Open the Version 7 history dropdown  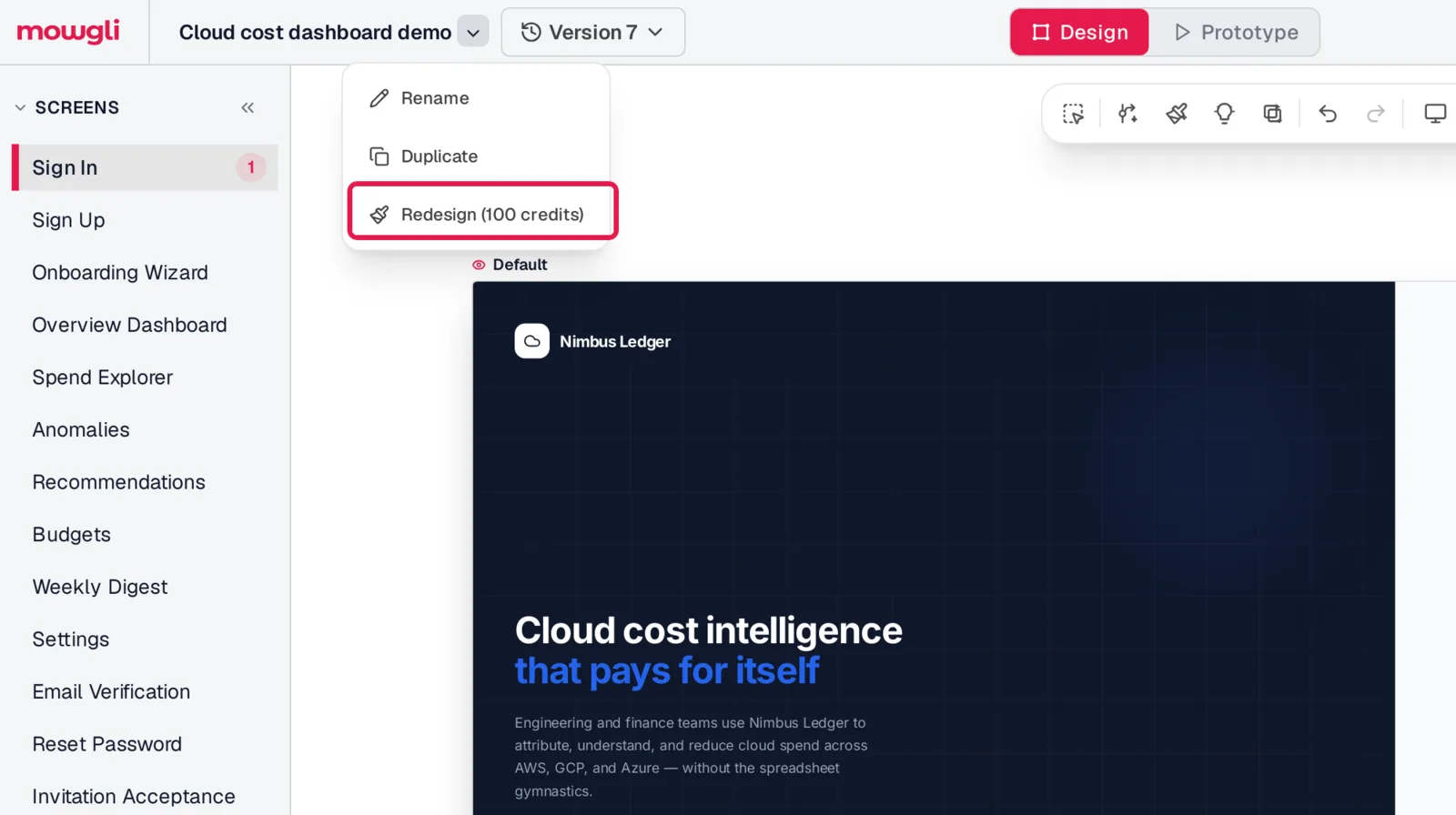tap(592, 33)
